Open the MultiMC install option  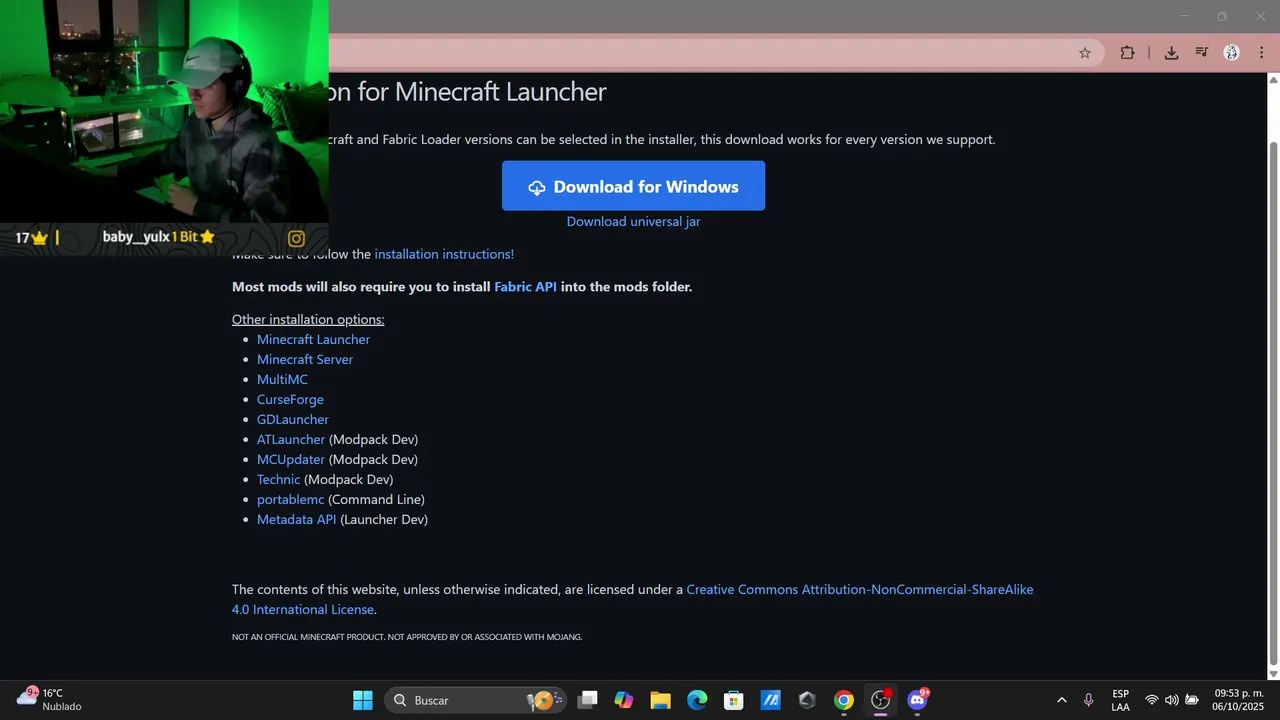tap(282, 379)
